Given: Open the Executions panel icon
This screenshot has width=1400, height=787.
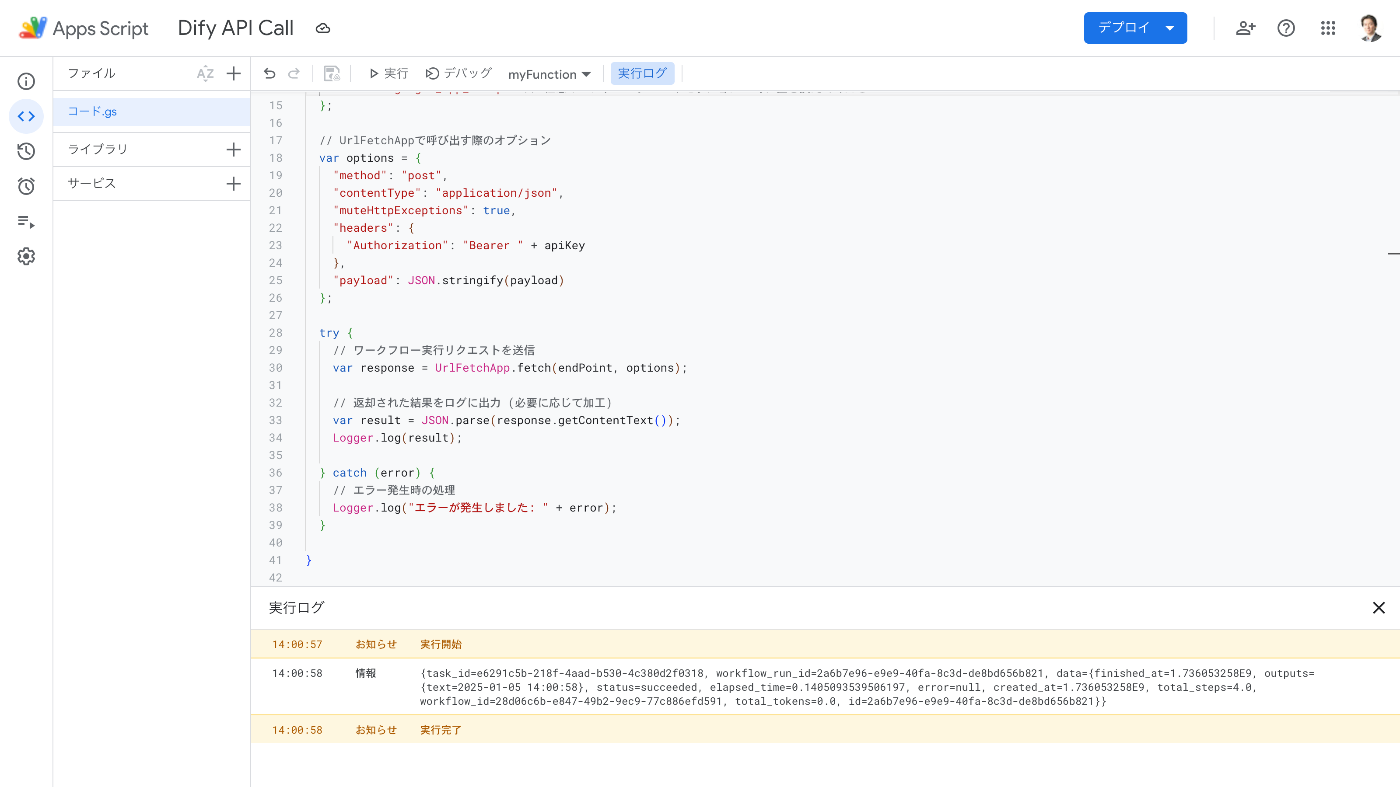Looking at the screenshot, I should (x=26, y=221).
